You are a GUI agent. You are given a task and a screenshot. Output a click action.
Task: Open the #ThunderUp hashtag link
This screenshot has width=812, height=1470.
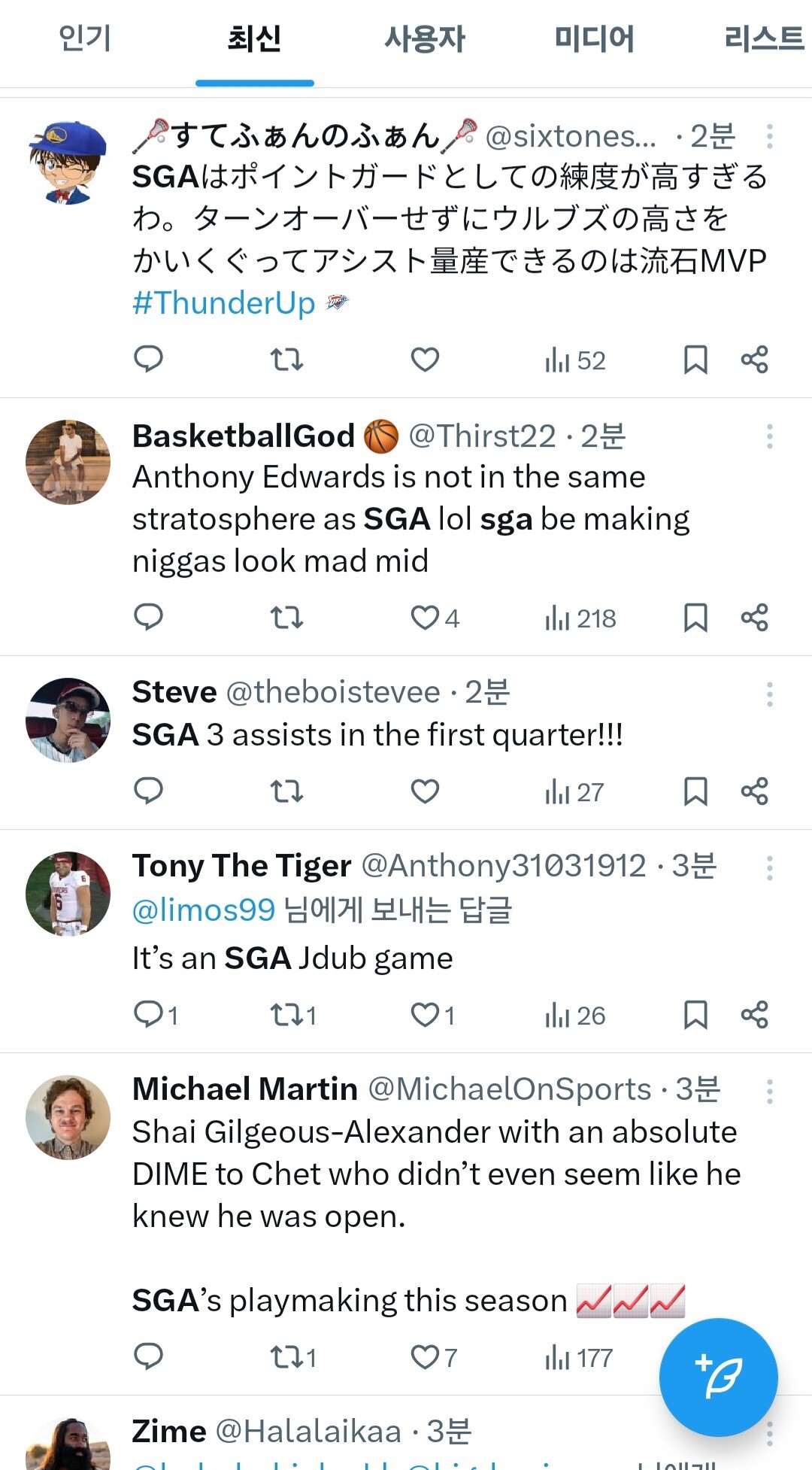pos(224,303)
